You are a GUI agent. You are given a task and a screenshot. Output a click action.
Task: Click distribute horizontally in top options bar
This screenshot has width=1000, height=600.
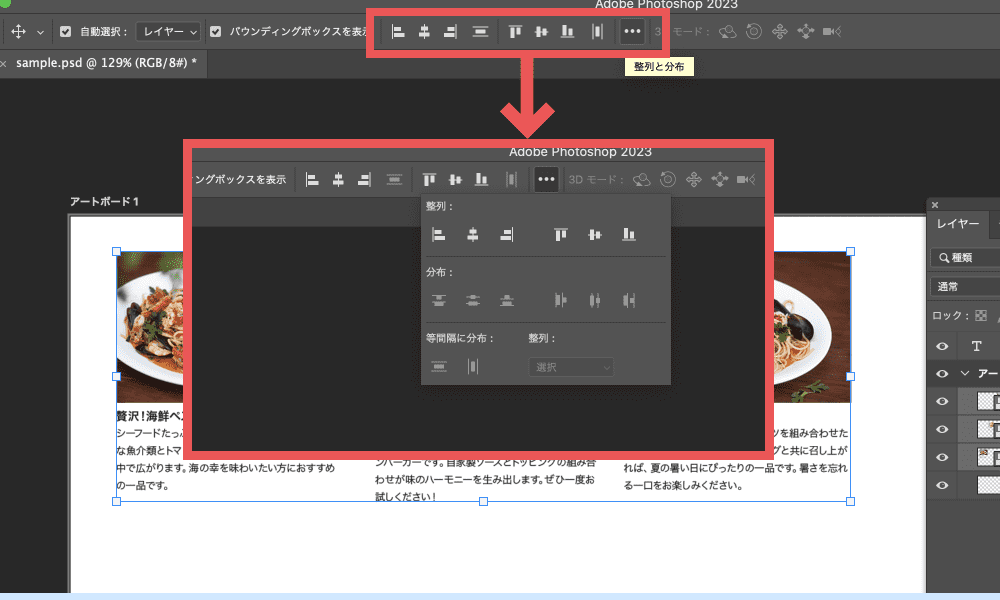597,31
